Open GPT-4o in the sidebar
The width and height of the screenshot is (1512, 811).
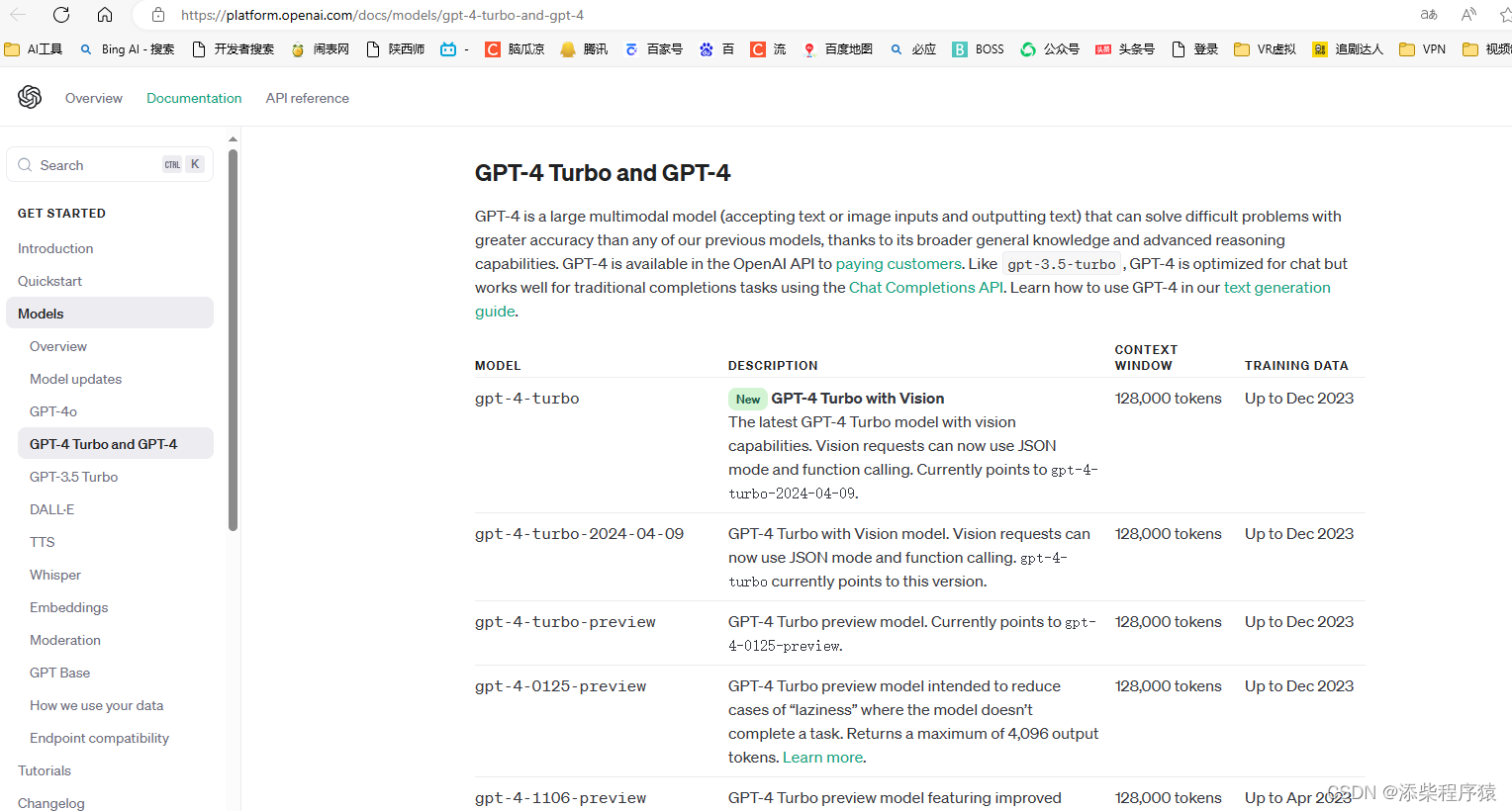[53, 411]
